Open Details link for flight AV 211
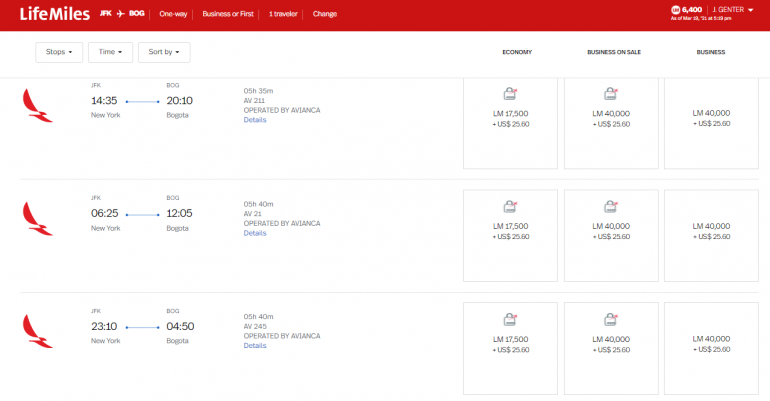Viewport: 770px width, 401px height. coord(255,120)
